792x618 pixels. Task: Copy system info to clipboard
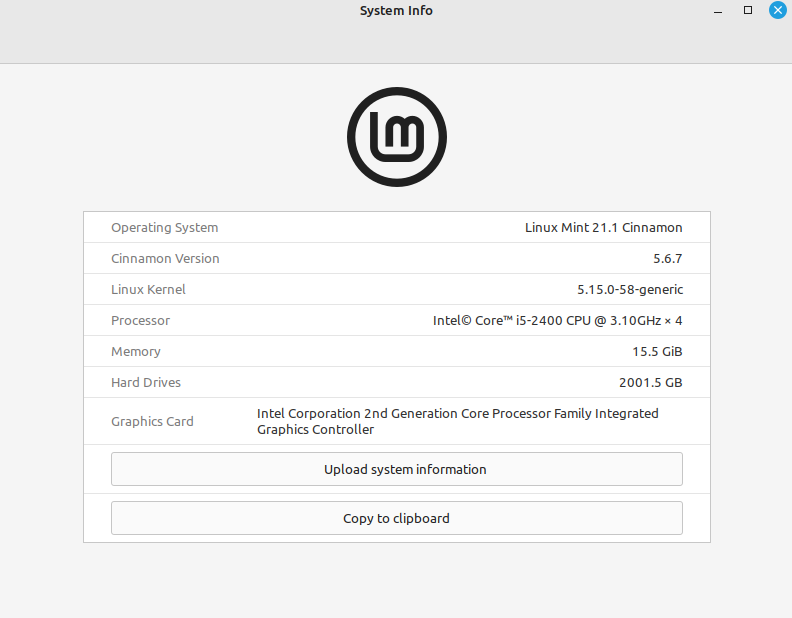(x=397, y=518)
